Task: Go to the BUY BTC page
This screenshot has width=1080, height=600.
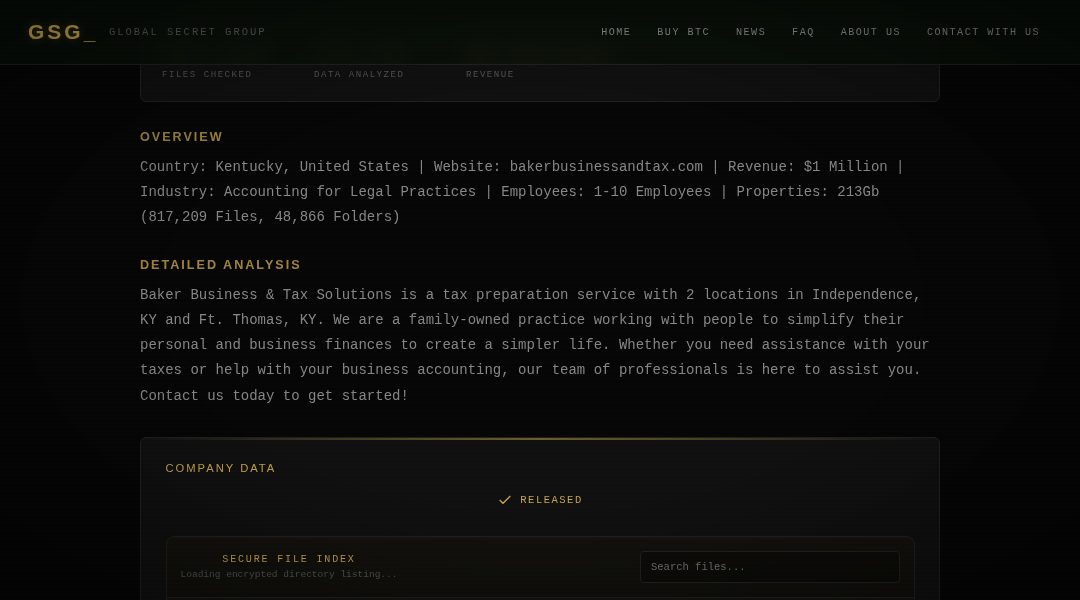Action: tap(683, 32)
